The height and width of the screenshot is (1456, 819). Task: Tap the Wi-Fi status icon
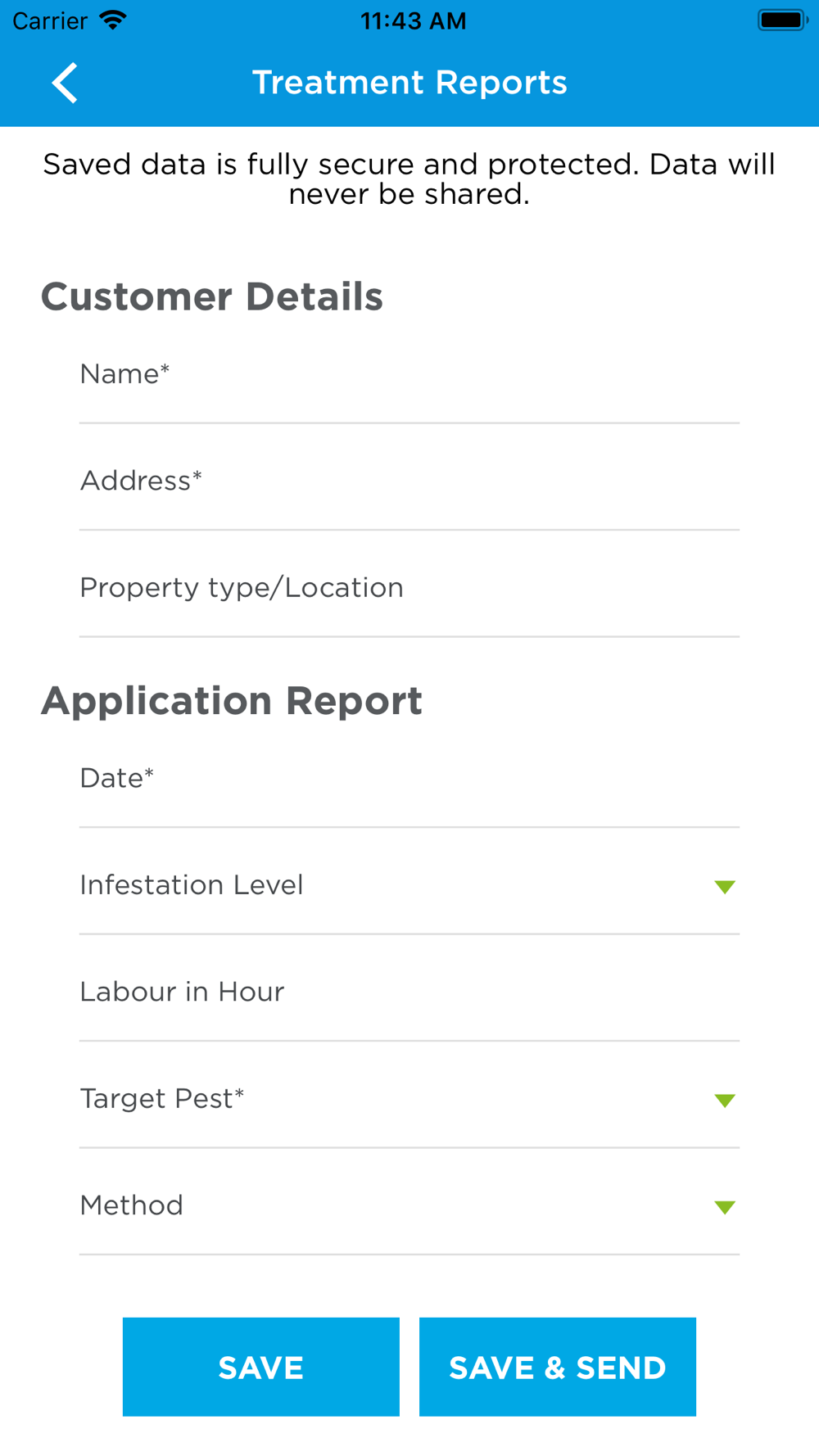coord(113,20)
